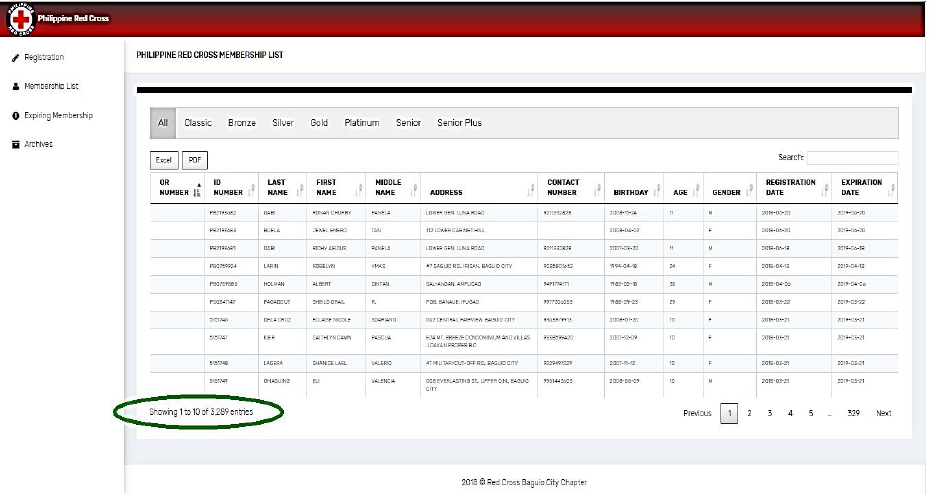This screenshot has height=495, width=936.
Task: Sort by OR Number column arrow icon
Action: pos(198,189)
